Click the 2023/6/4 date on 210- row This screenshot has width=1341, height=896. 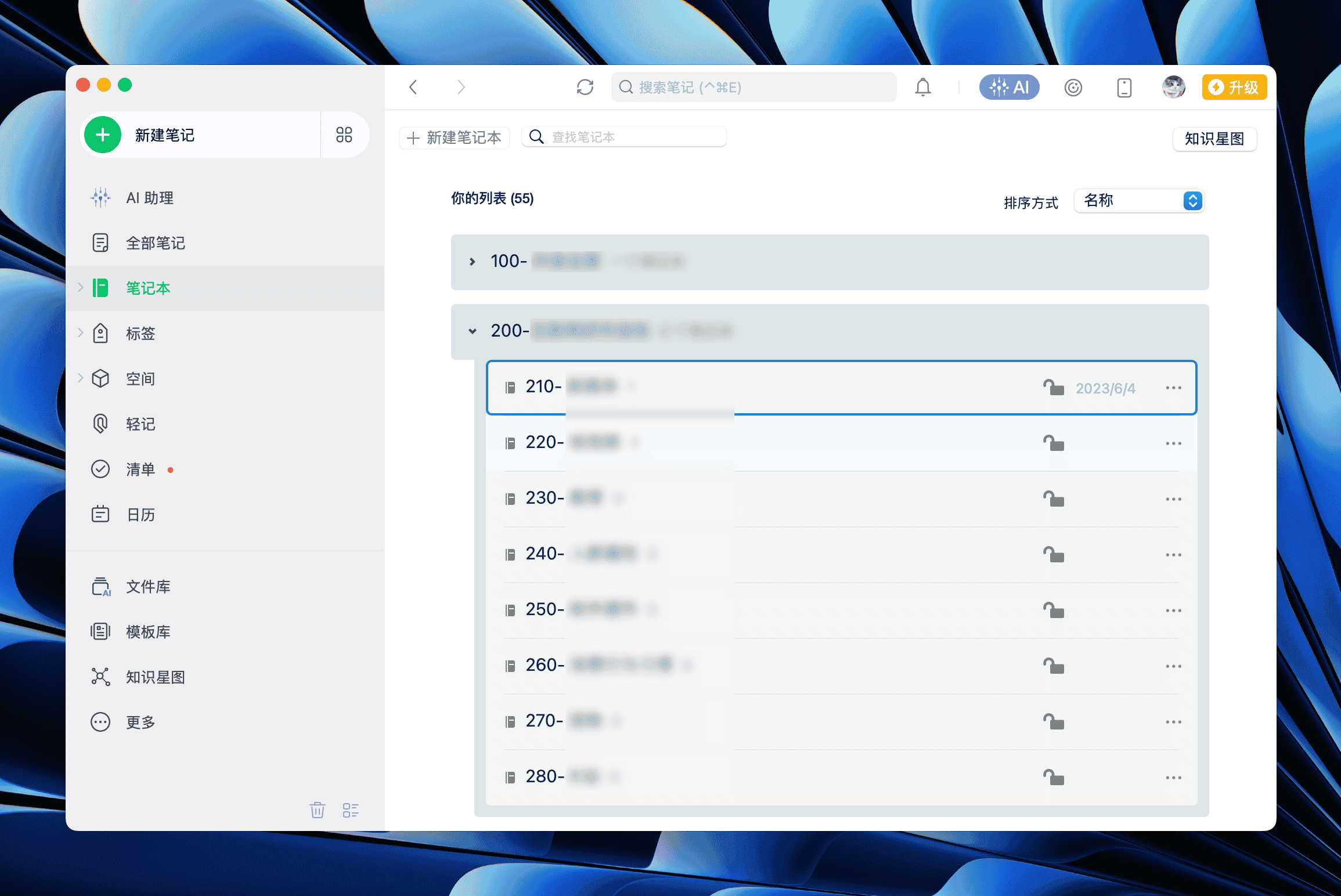(x=1105, y=388)
